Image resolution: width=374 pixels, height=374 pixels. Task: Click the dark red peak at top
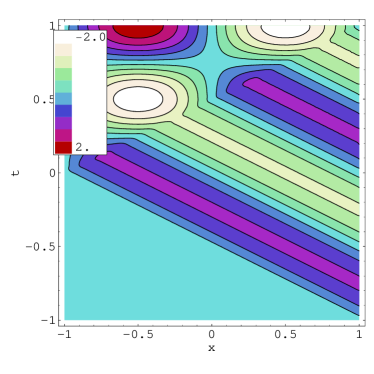[138, 31]
